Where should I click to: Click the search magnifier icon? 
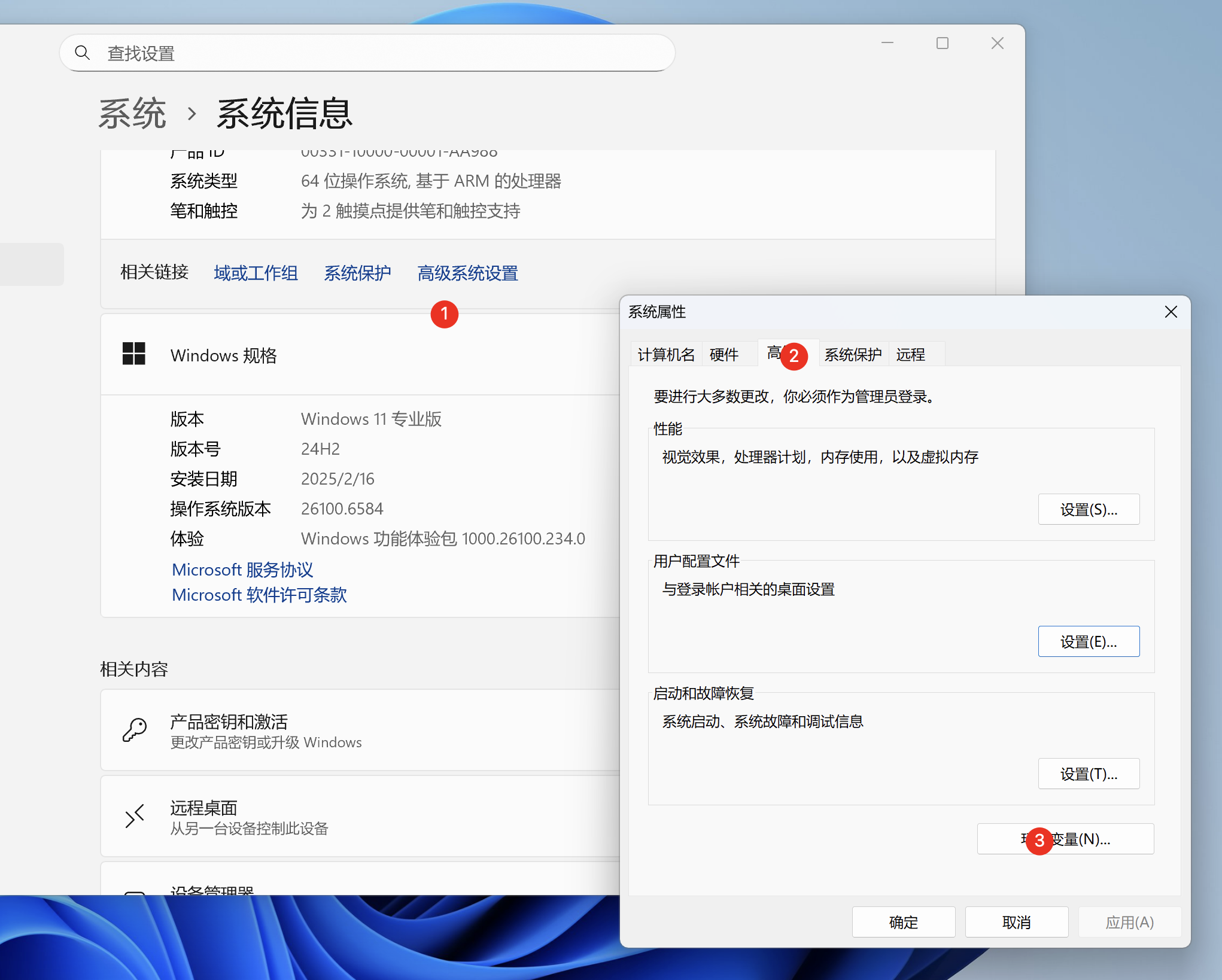[x=83, y=53]
